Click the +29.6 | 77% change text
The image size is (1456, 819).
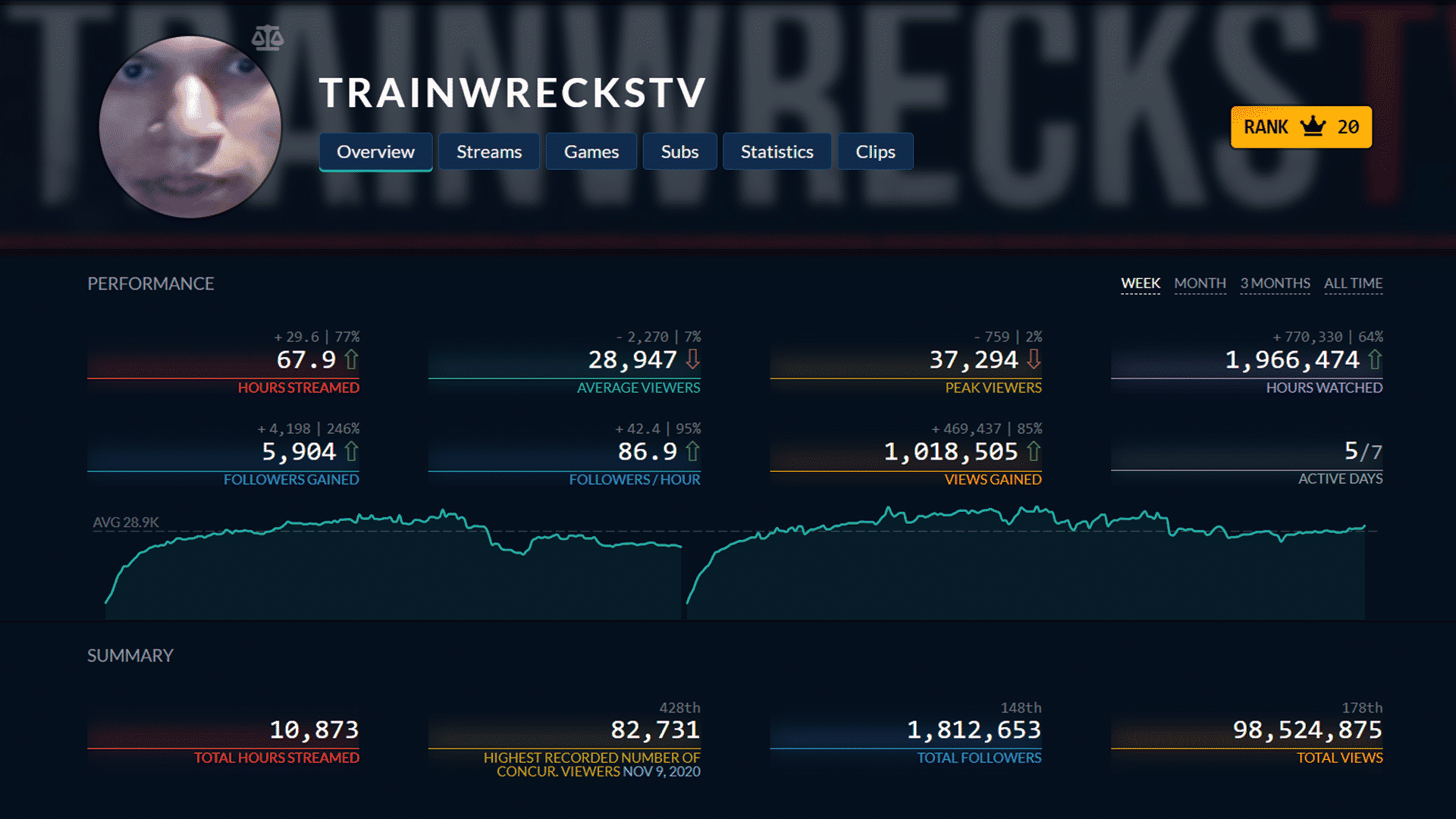[x=317, y=337]
